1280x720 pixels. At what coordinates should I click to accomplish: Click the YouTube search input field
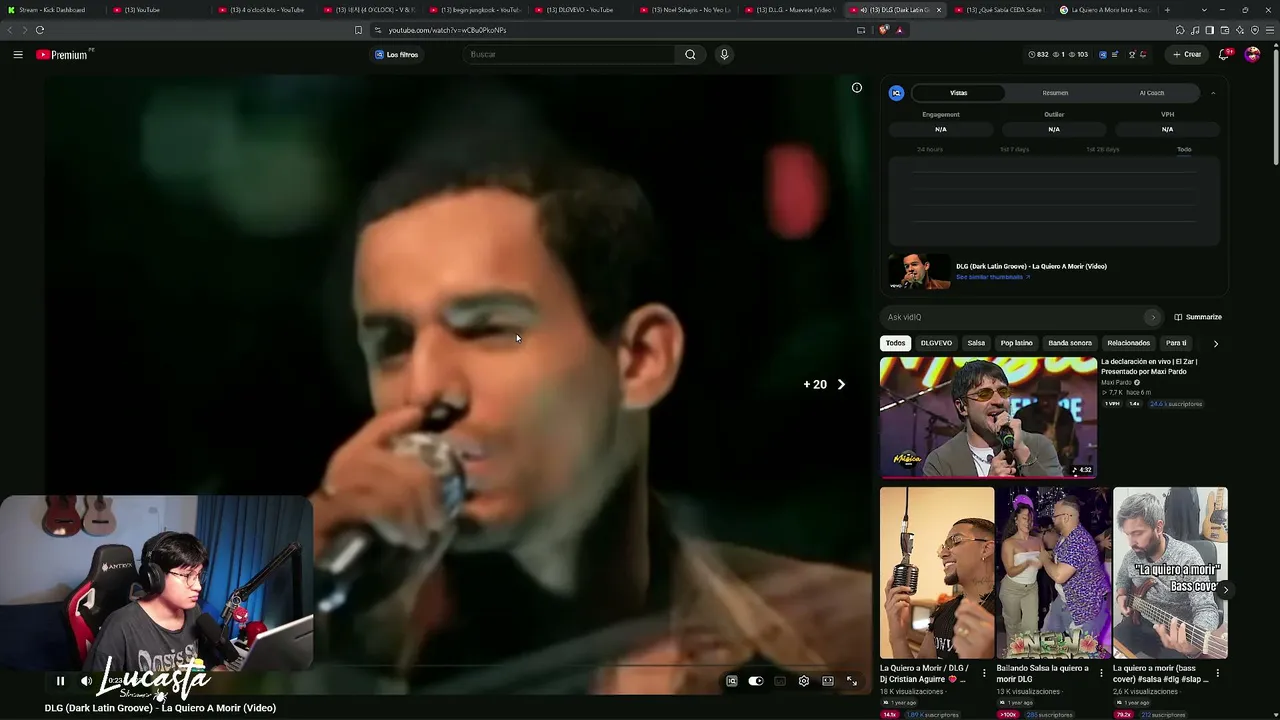pos(571,55)
